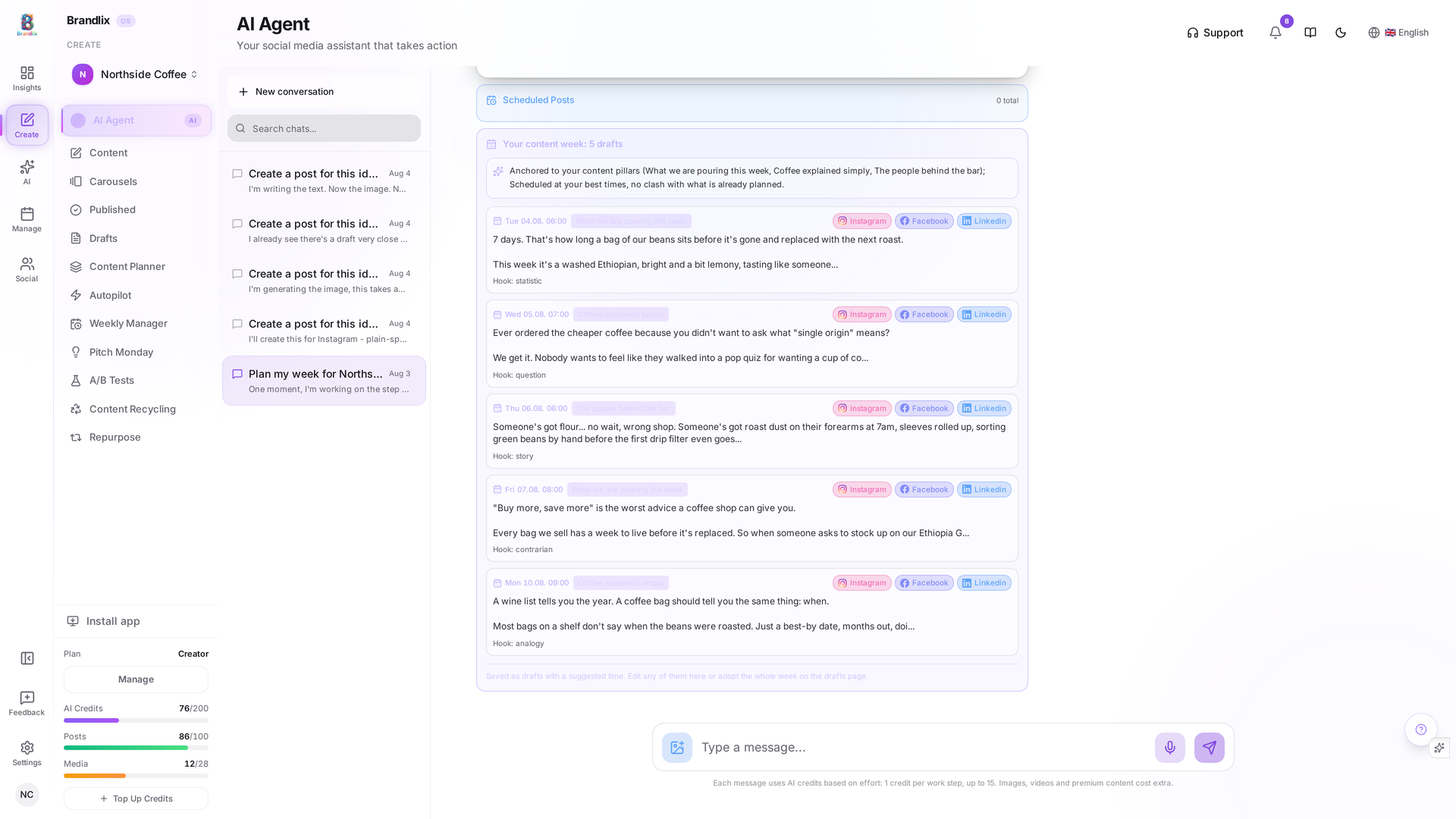Toggle dark mode moon icon
Viewport: 1456px width, 819px height.
click(x=1341, y=33)
